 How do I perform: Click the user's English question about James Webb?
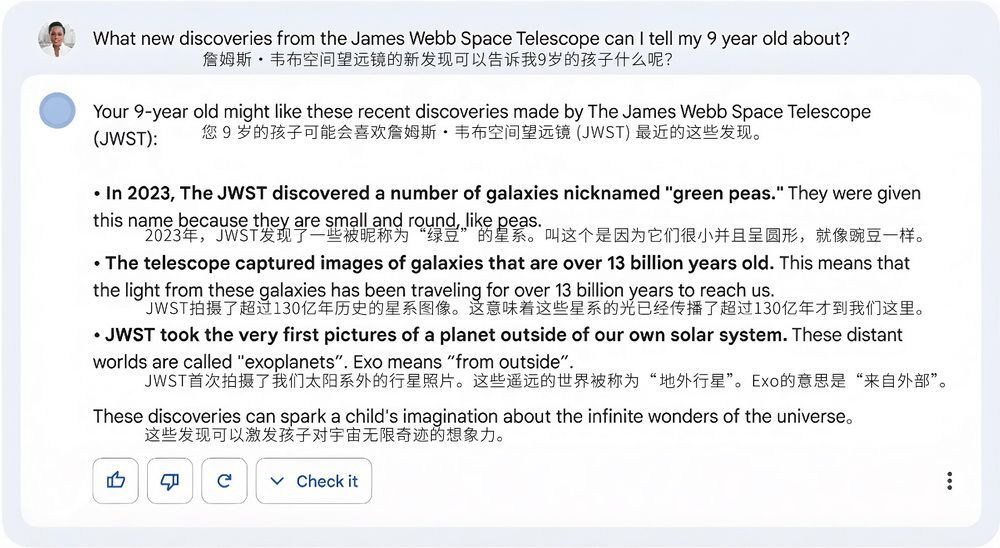471,39
